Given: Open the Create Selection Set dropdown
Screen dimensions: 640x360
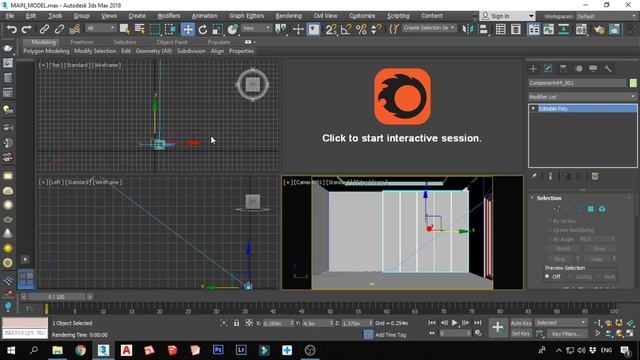Looking at the screenshot, I should (429, 28).
